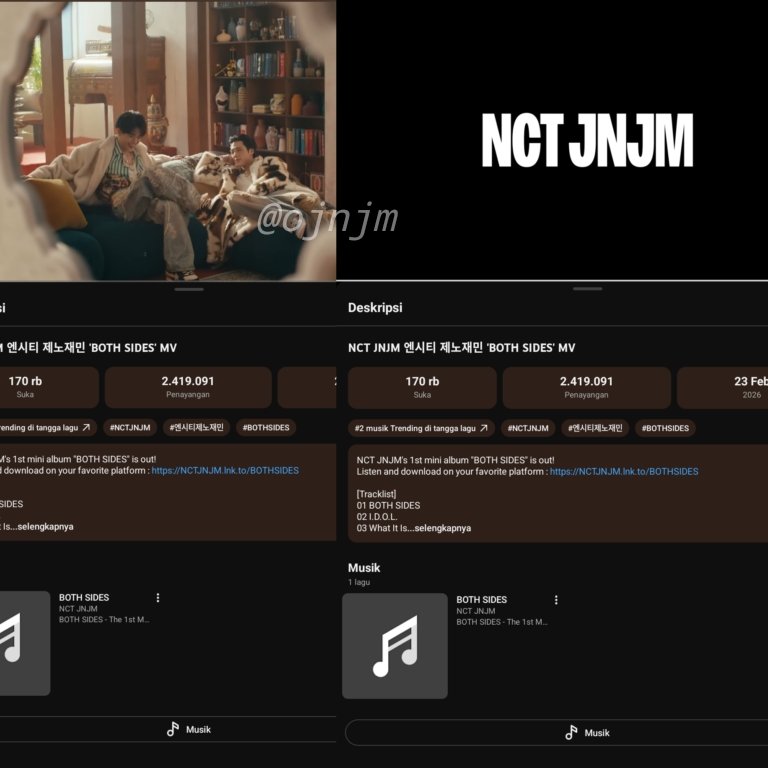Tap the video title in left screenshot
768x768 pixels.
(x=88, y=348)
